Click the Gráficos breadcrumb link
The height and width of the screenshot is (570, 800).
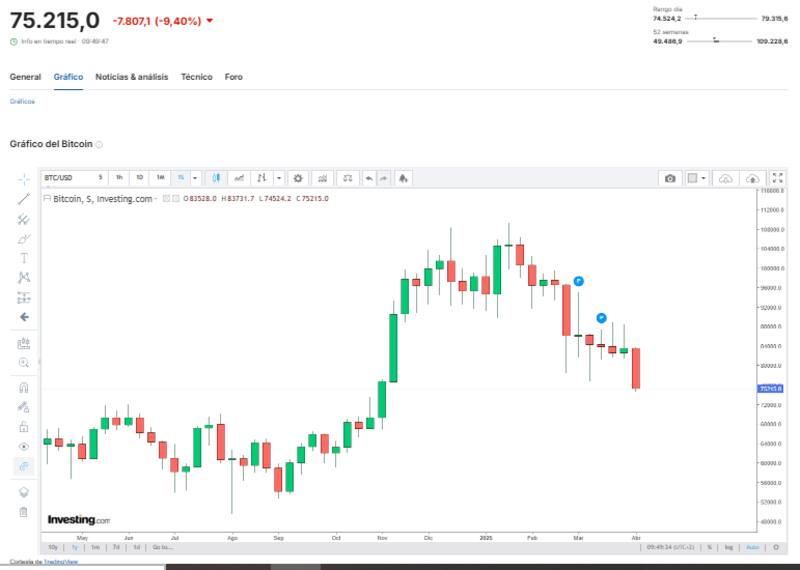(x=22, y=102)
